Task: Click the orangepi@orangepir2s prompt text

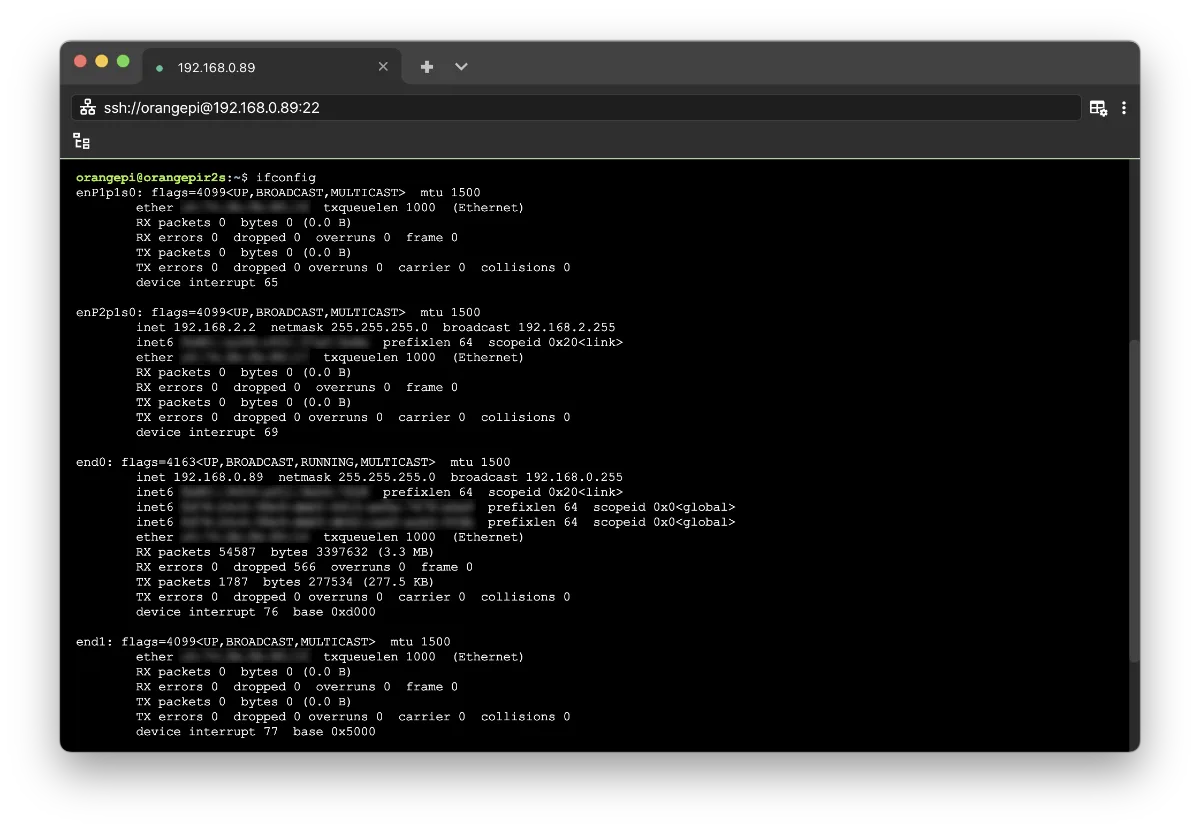Action: [x=150, y=178]
